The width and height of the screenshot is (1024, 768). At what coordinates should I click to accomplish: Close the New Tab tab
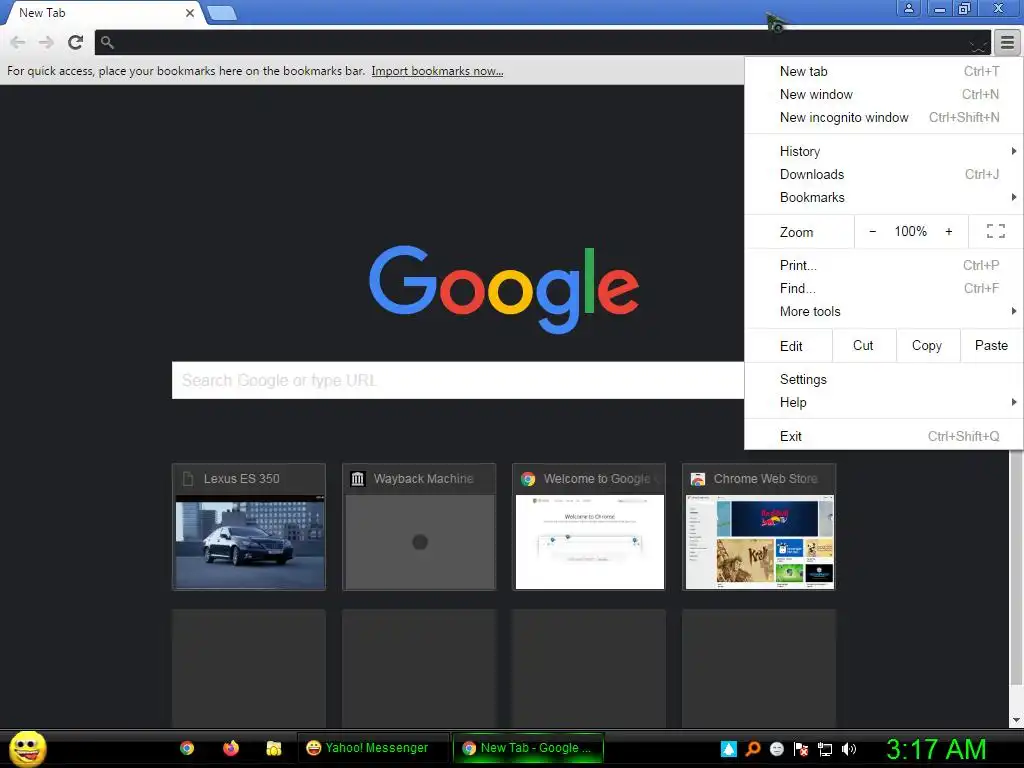[x=189, y=12]
